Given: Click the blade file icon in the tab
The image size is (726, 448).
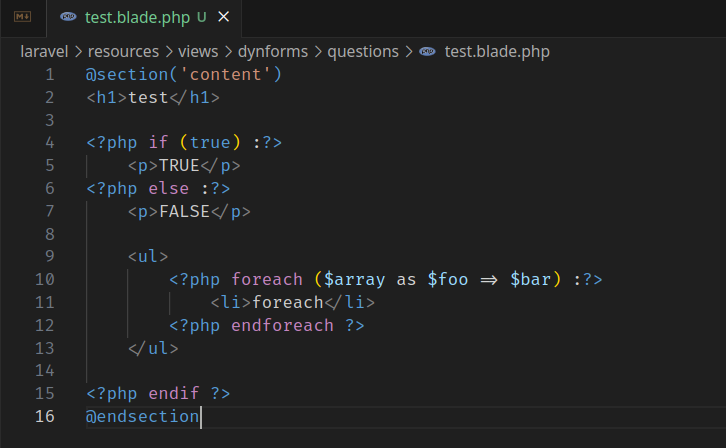Looking at the screenshot, I should 68,18.
